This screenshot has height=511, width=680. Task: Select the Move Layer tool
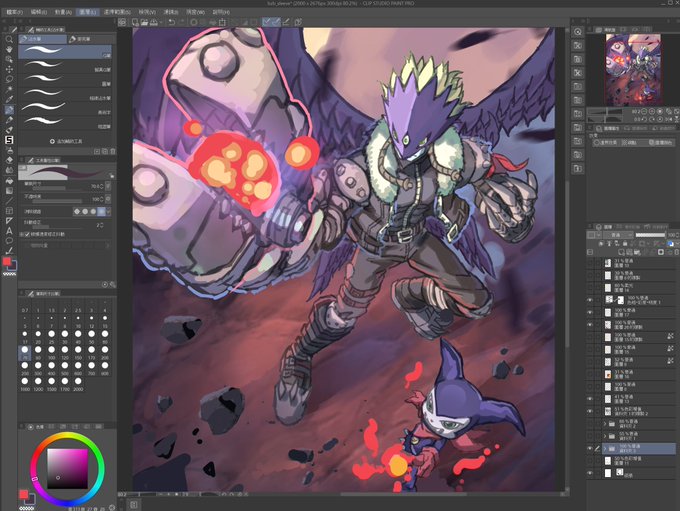(x=9, y=69)
